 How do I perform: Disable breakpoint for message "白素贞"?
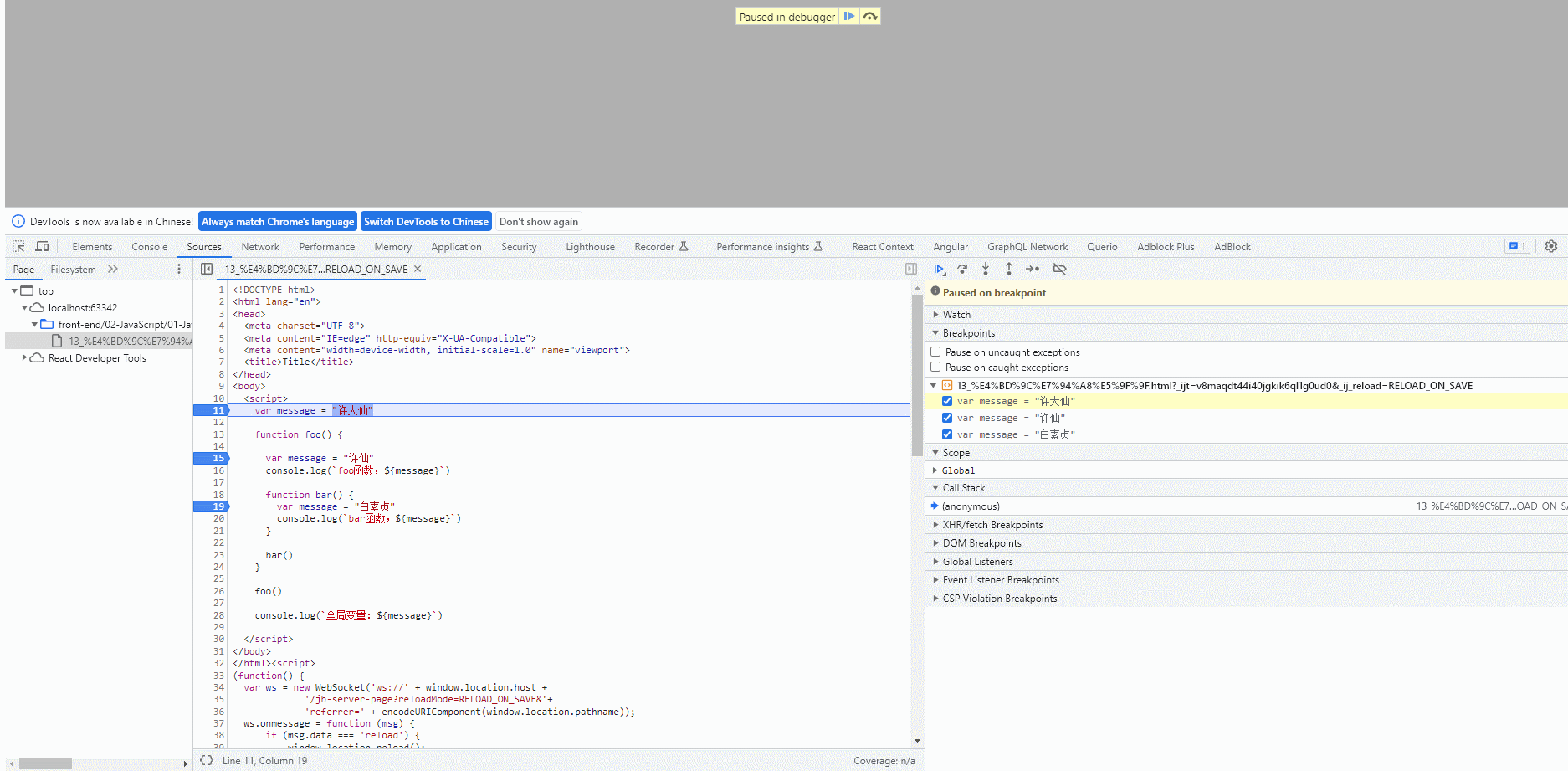tap(947, 434)
